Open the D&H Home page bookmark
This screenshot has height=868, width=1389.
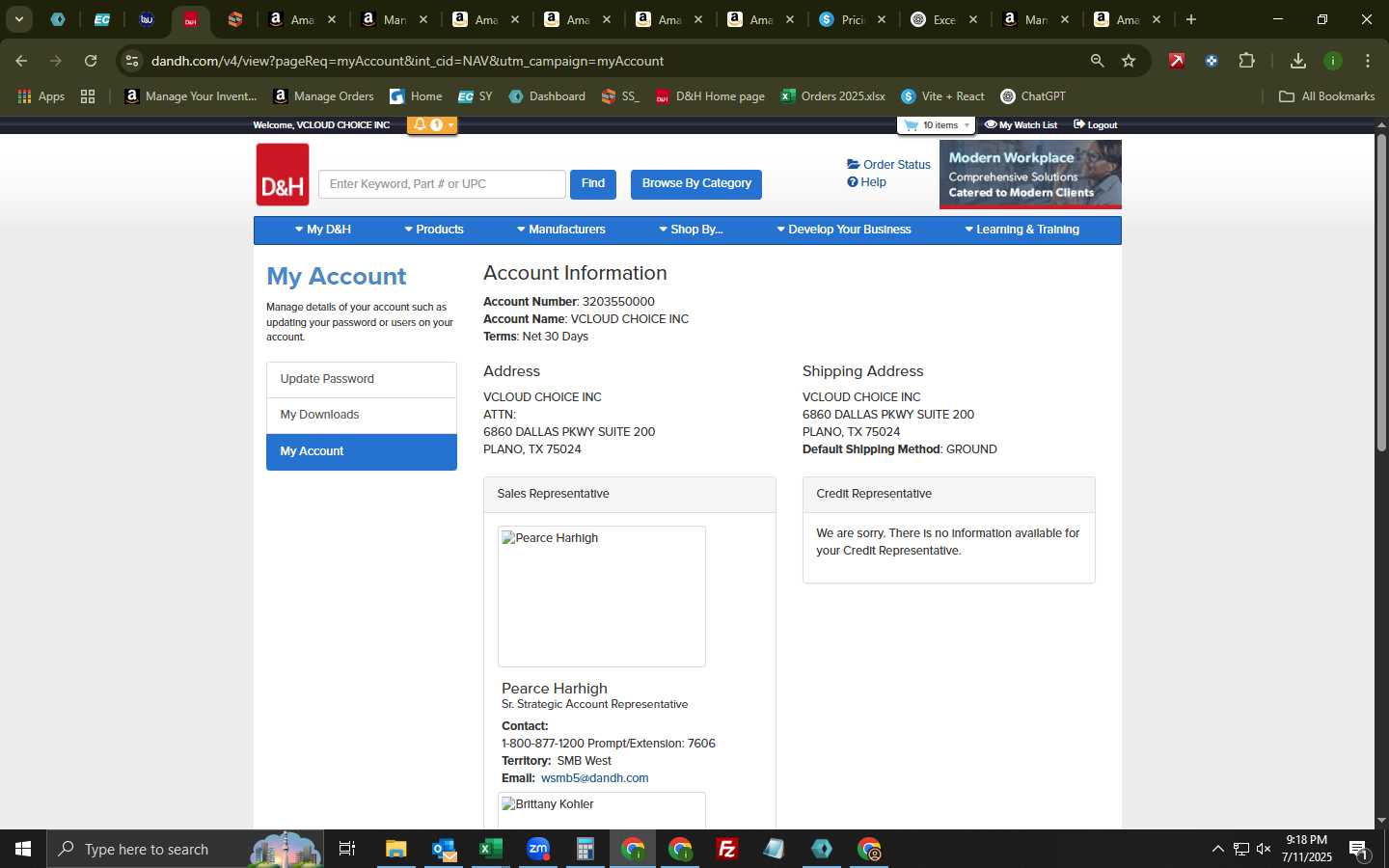[710, 96]
